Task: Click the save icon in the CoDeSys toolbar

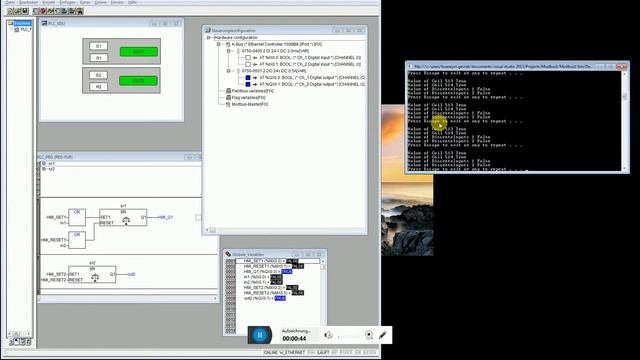Action: 25,11
